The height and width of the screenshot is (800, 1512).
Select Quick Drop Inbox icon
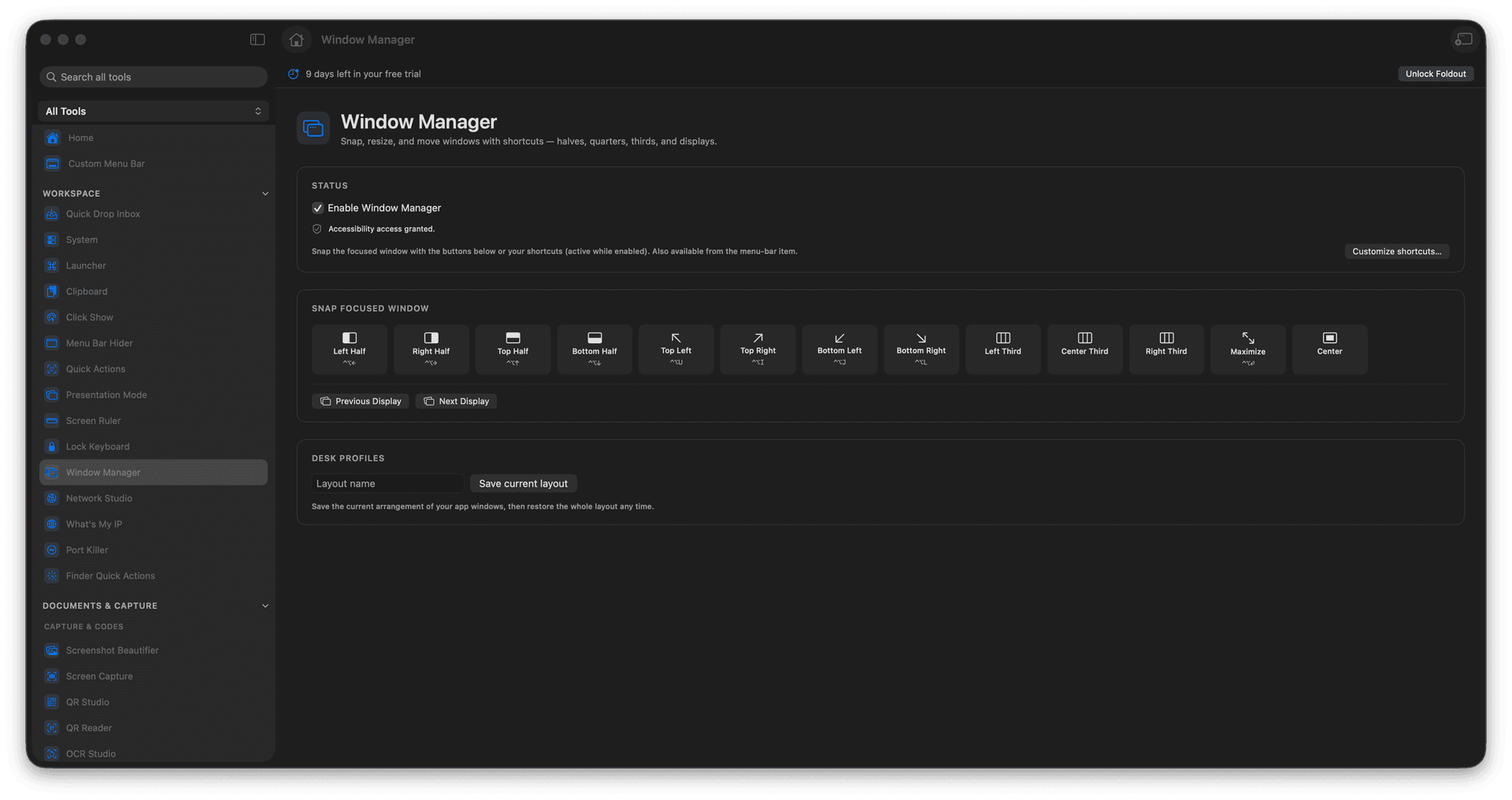tap(52, 214)
